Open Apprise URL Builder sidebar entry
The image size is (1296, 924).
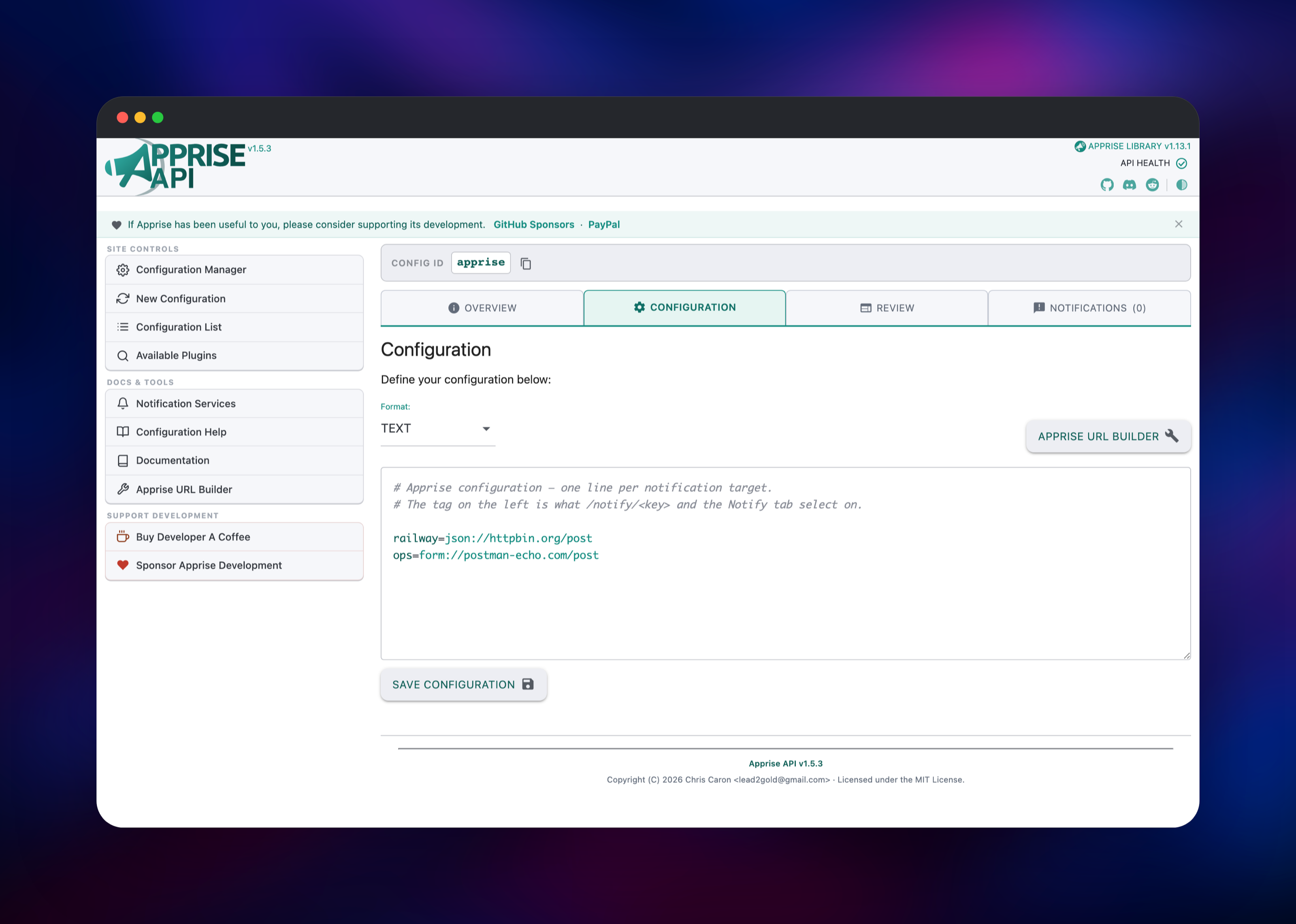coord(234,489)
